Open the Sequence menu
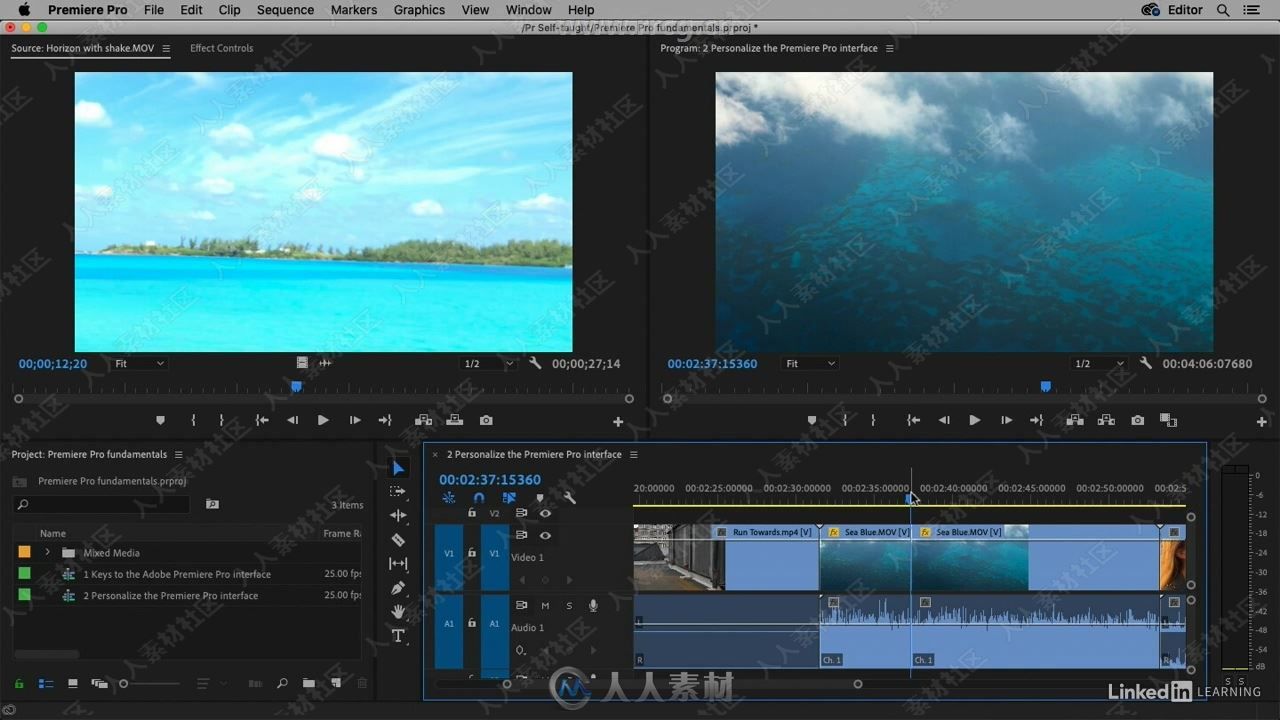 [285, 10]
